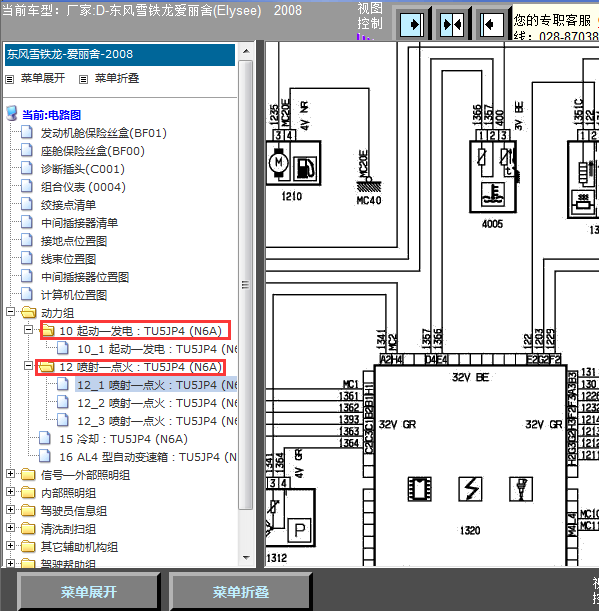This screenshot has height=611, width=599.
Task: Click the document icon for 计算机位置图
Action: tap(27, 294)
